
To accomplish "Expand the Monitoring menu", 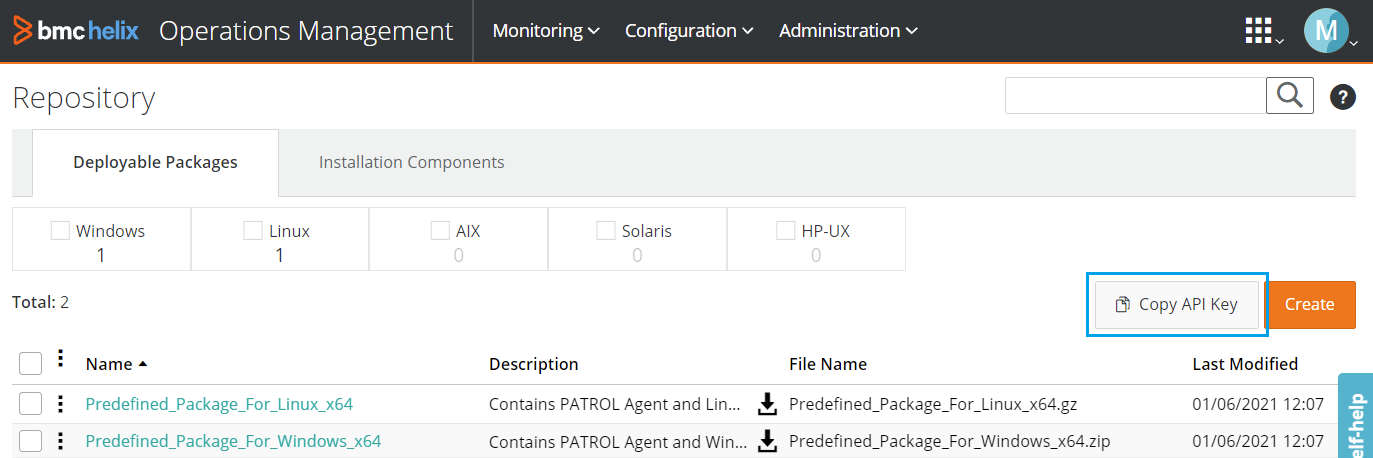I will [545, 31].
